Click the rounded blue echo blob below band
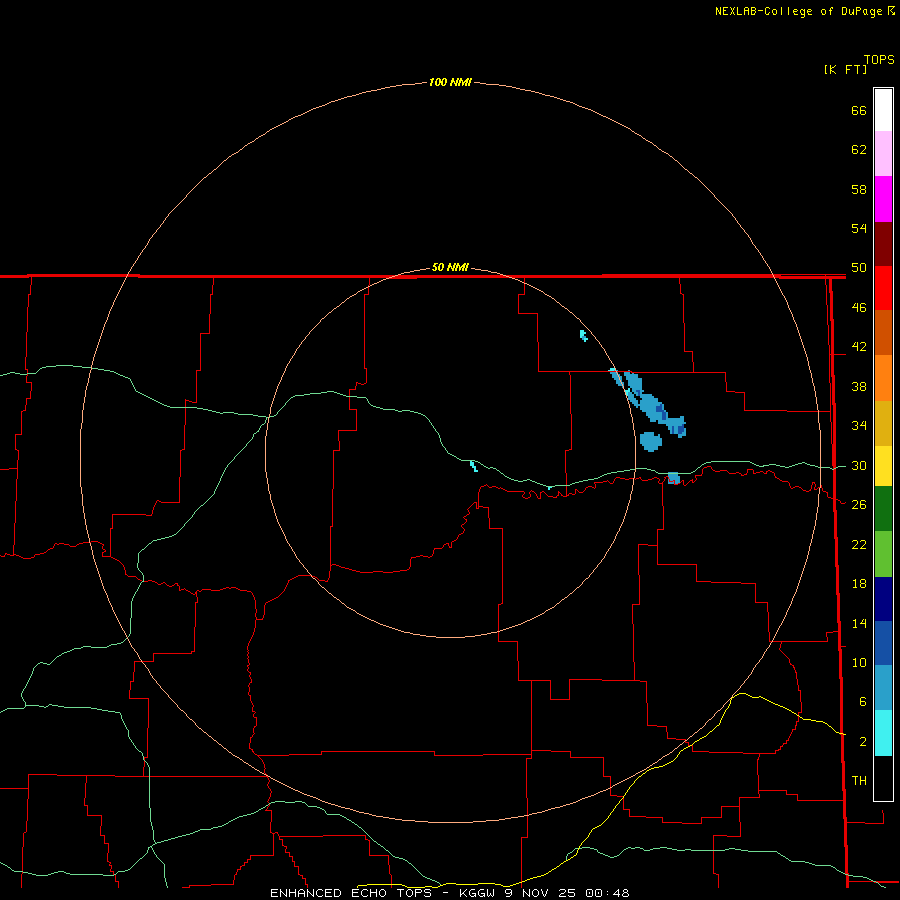Viewport: 900px width, 900px height. (651, 441)
